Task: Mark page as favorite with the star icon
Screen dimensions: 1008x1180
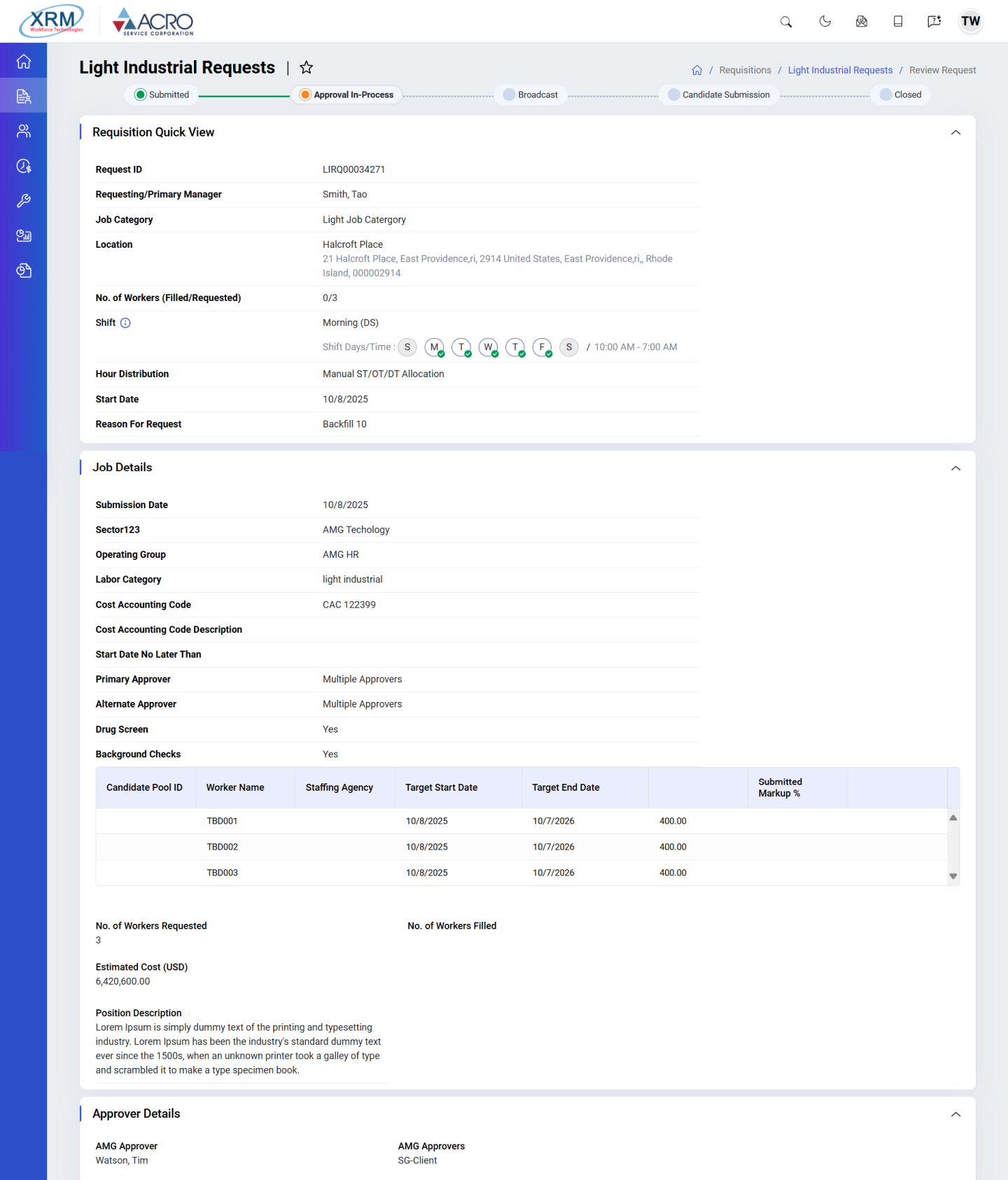Action: 306,68
